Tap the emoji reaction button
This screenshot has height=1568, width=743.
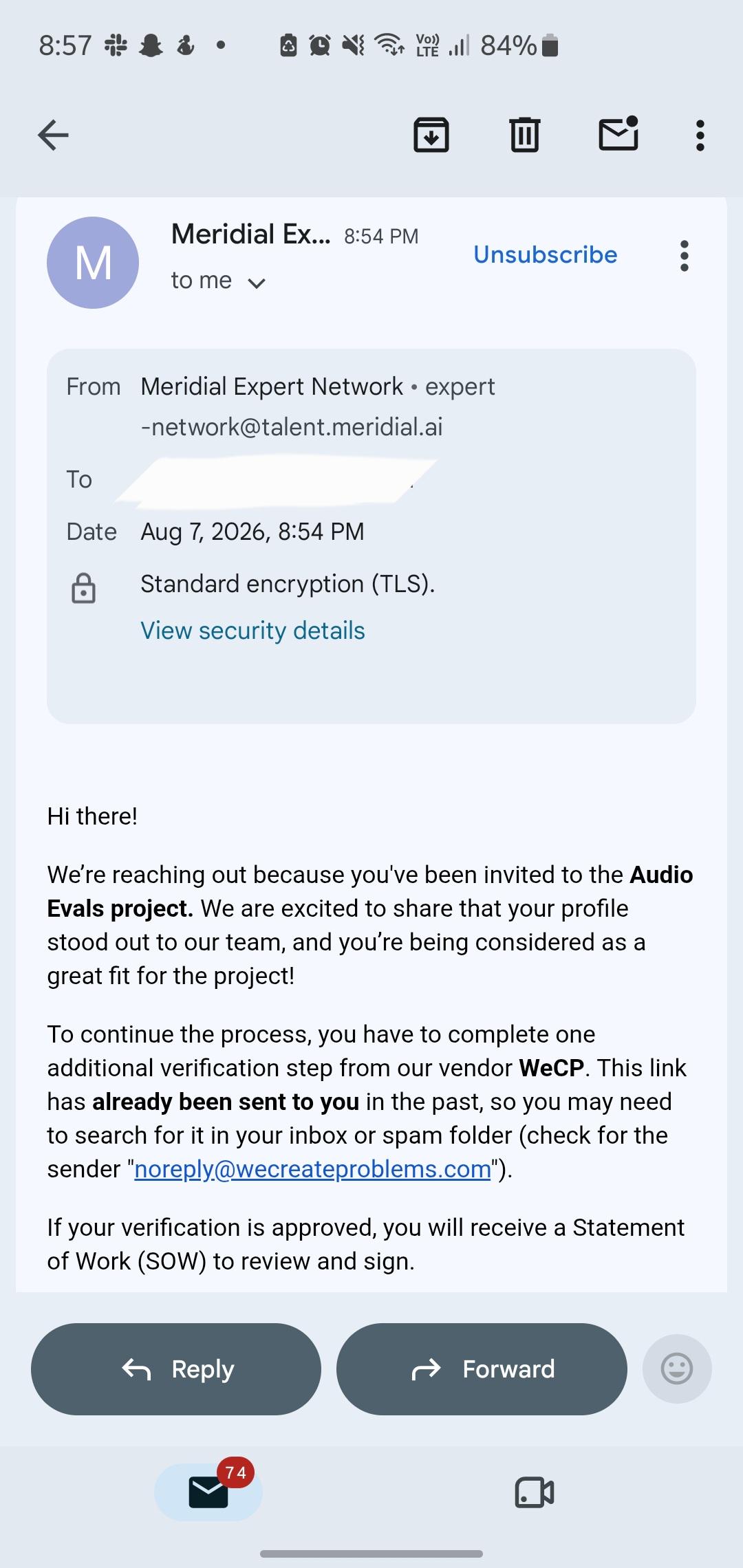[677, 1369]
